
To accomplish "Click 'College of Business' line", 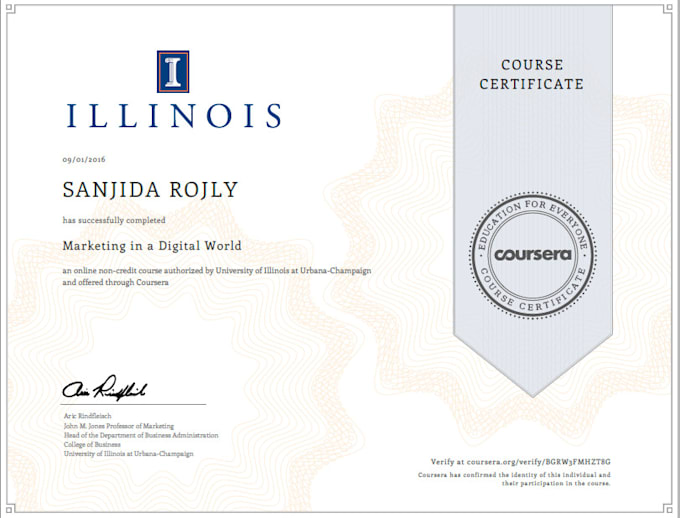I will point(92,444).
